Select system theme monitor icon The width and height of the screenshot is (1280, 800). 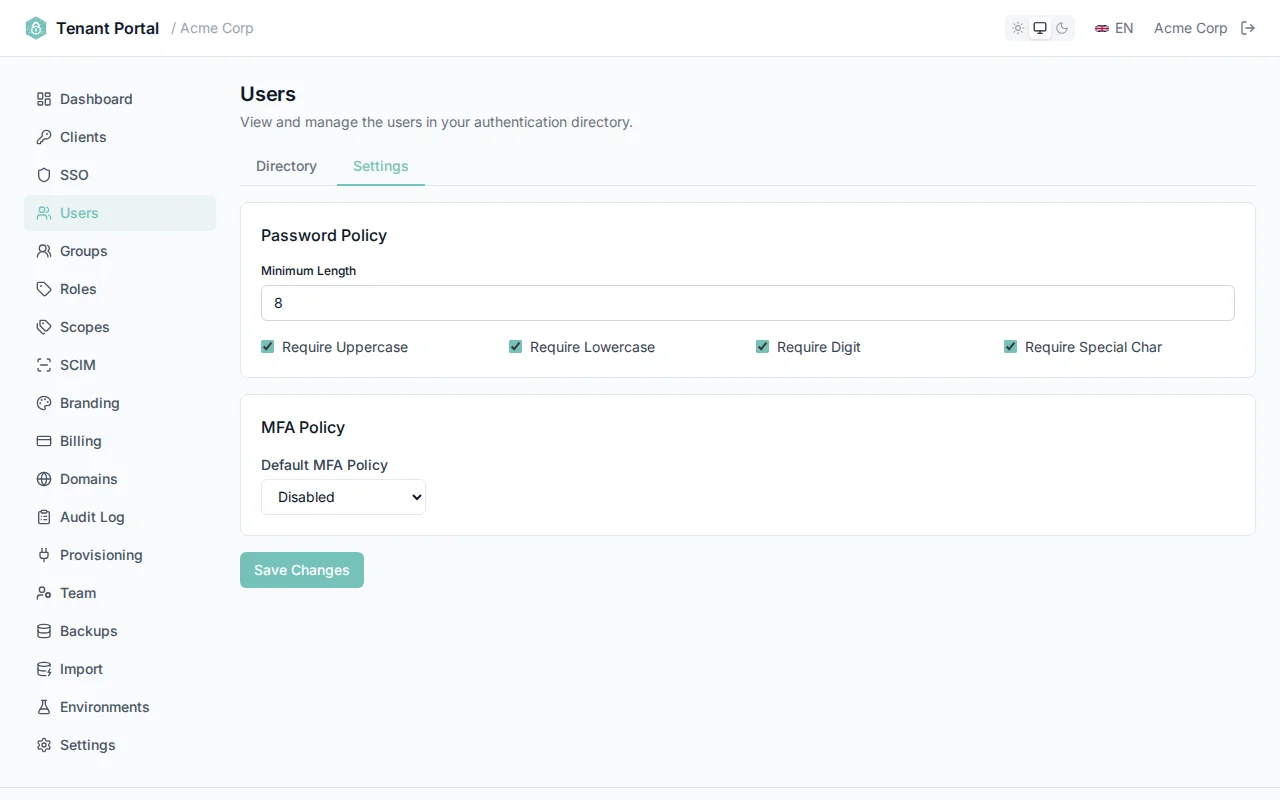pos(1040,28)
